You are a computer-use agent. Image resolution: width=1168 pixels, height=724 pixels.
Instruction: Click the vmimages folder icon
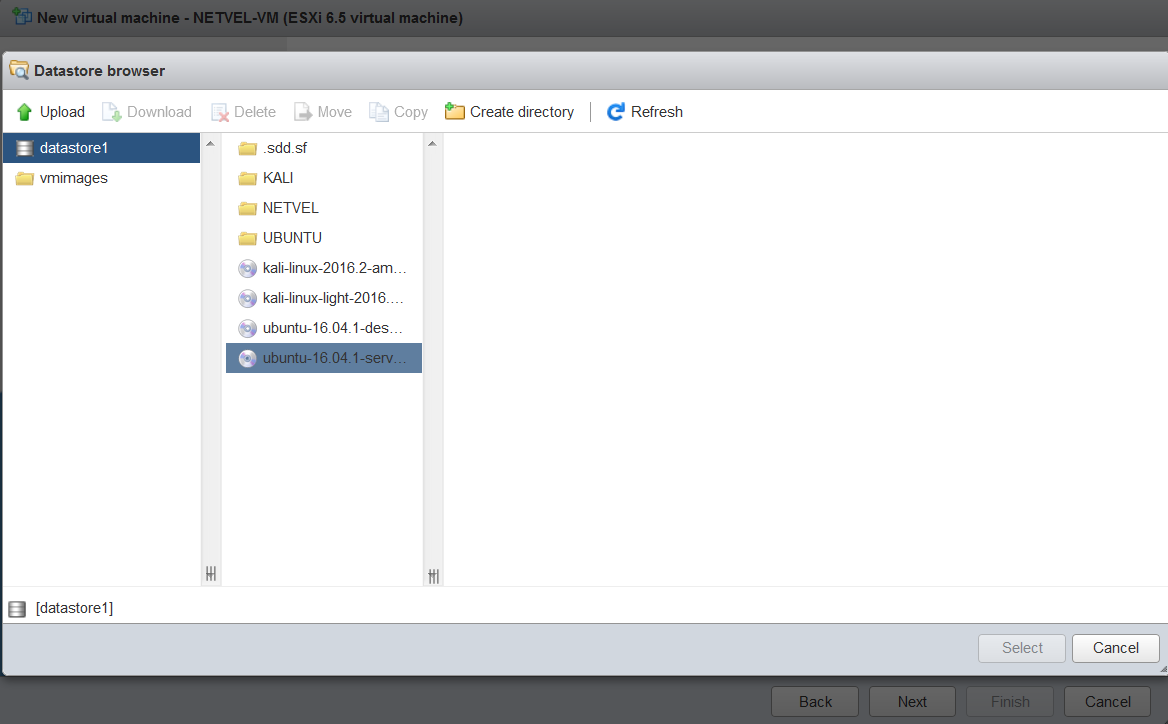pyautogui.click(x=25, y=178)
